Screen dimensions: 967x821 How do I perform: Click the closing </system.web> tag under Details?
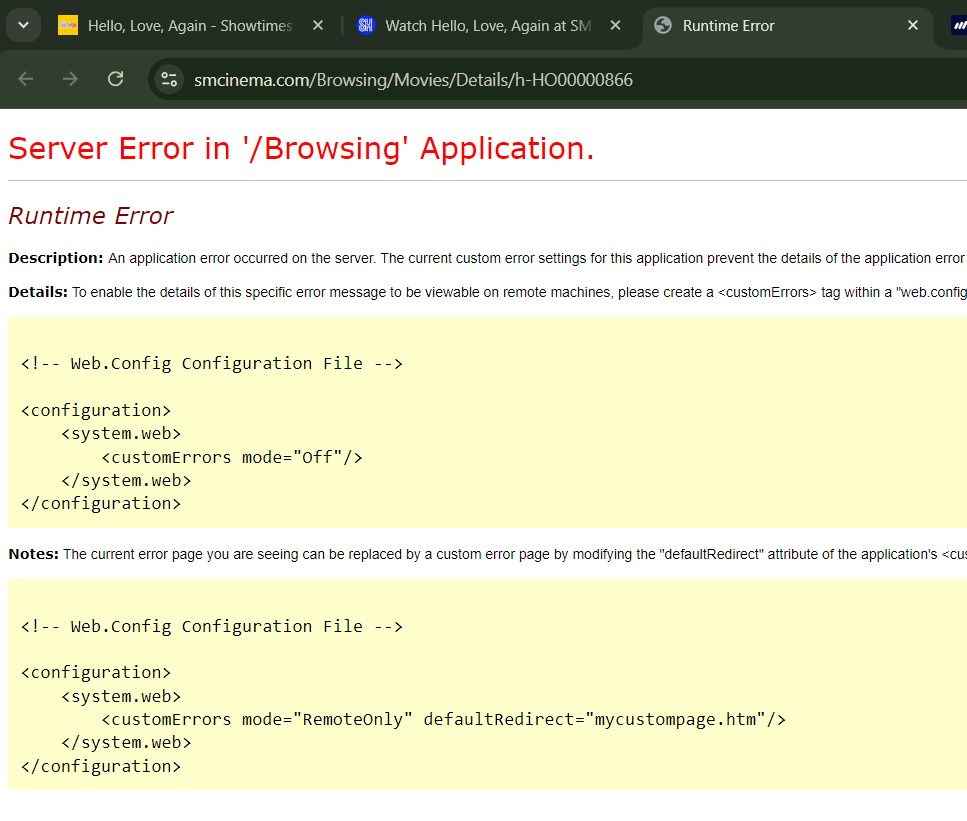click(126, 481)
